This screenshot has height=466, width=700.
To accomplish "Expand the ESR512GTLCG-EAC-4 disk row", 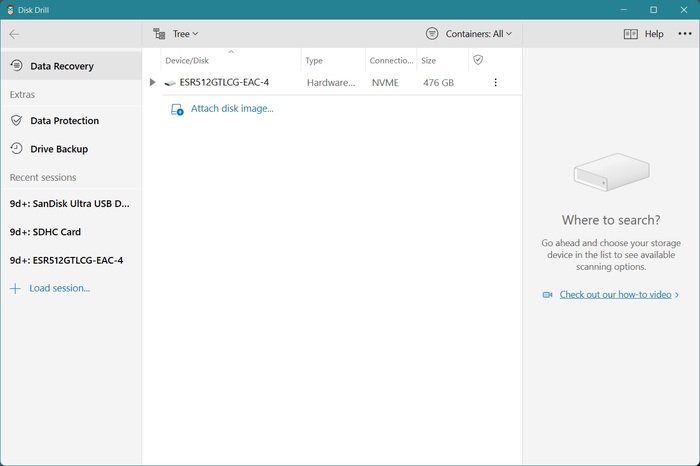I will (152, 82).
